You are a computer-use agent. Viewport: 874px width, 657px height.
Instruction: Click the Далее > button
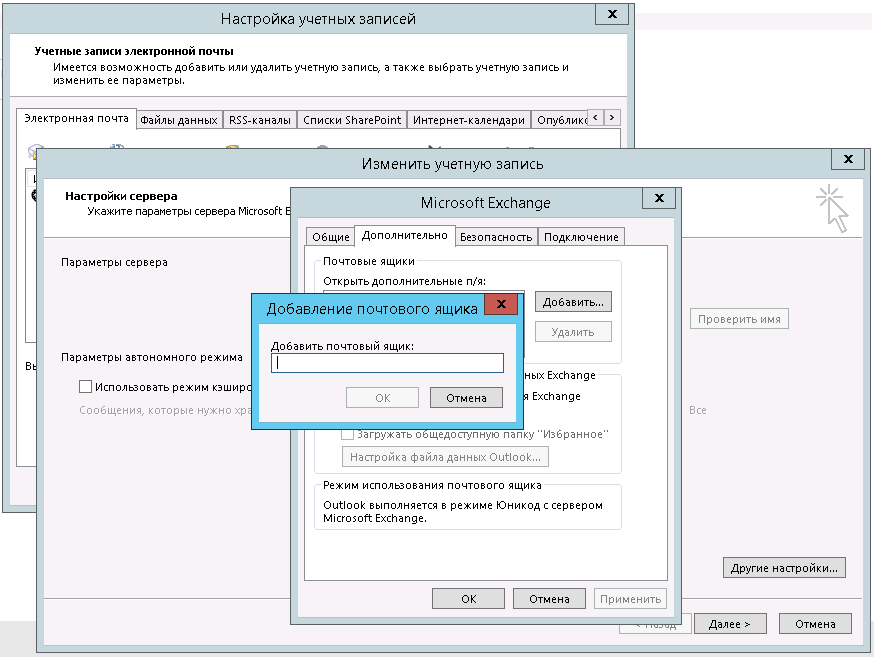730,624
